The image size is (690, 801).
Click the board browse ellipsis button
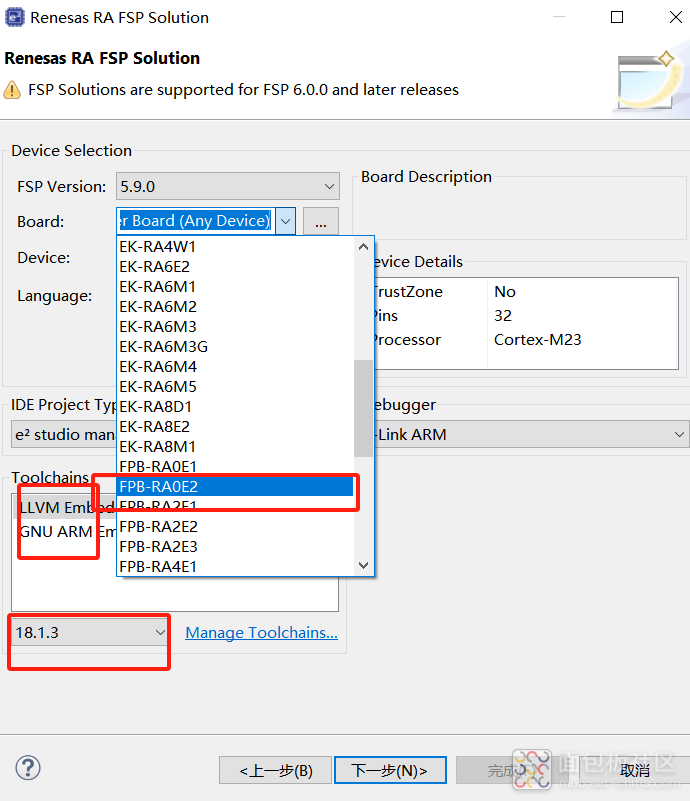[x=320, y=222]
